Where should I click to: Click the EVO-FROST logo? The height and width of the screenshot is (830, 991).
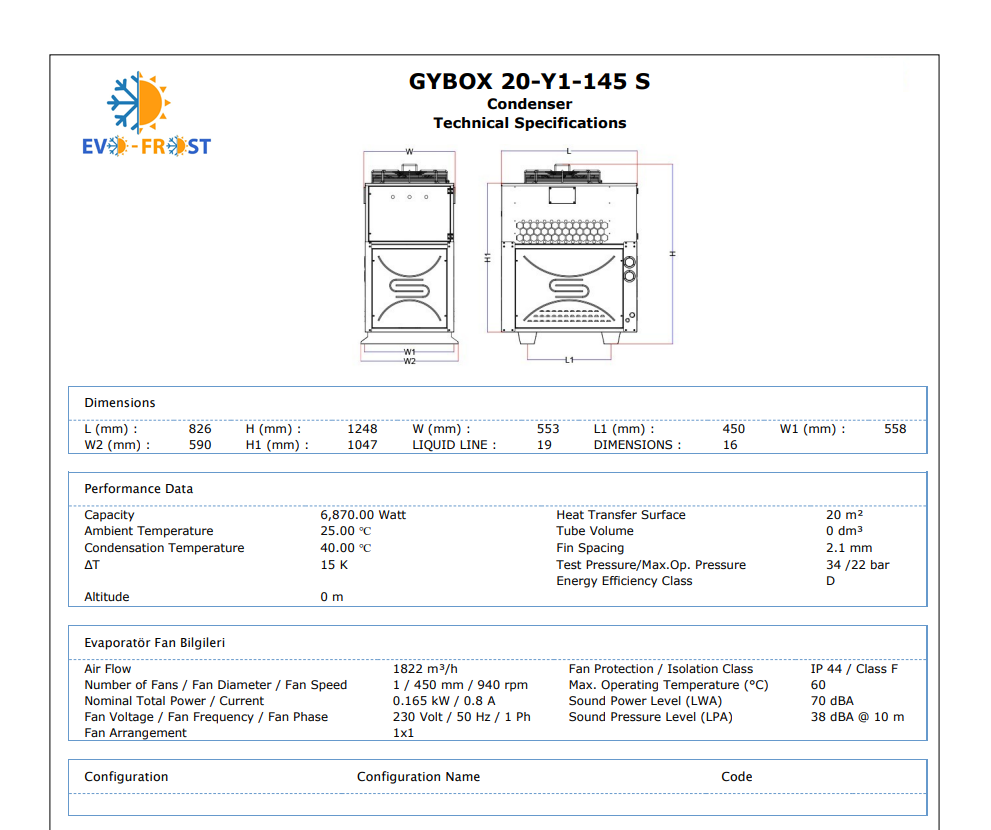point(147,114)
